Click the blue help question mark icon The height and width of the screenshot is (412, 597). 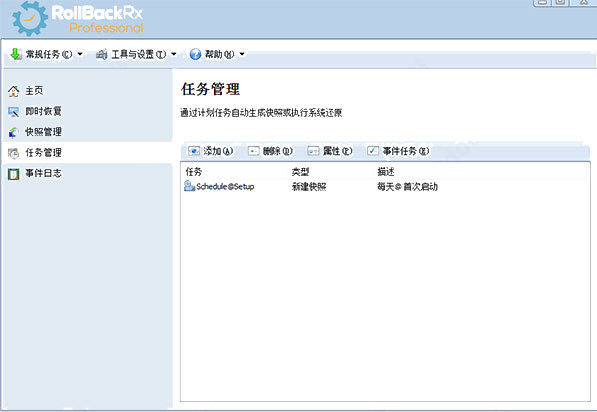(195, 54)
